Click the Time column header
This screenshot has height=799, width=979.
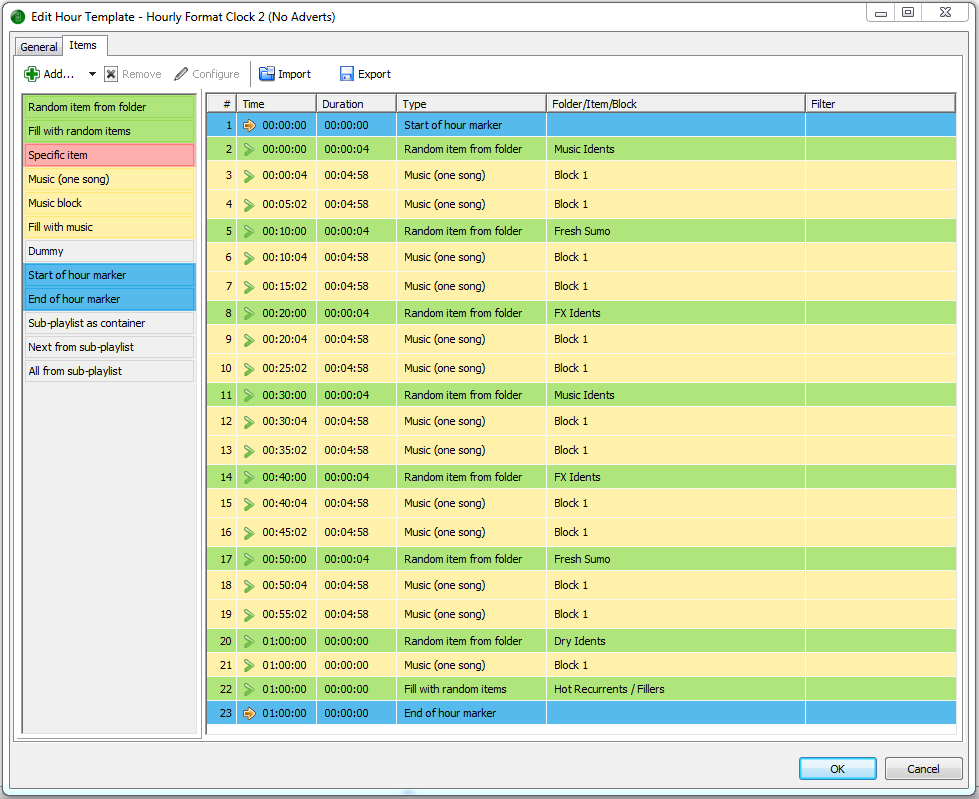277,104
